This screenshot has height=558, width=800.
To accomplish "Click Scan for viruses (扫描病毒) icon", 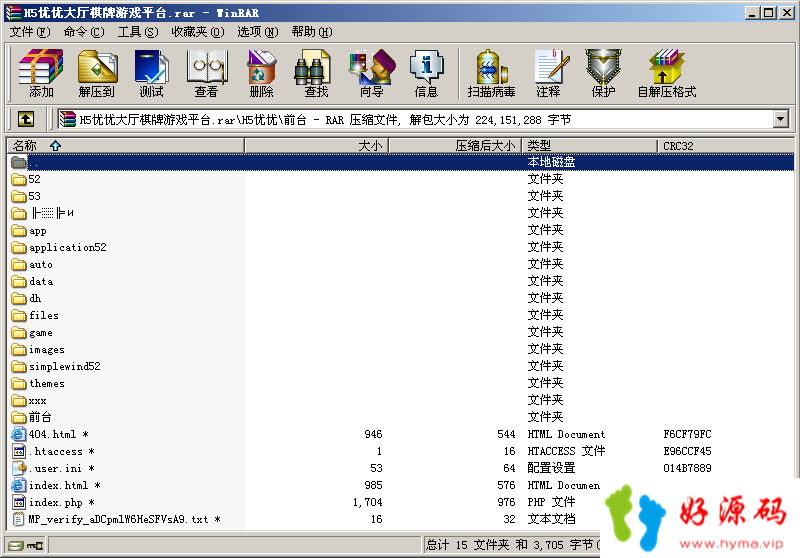I will [x=491, y=73].
